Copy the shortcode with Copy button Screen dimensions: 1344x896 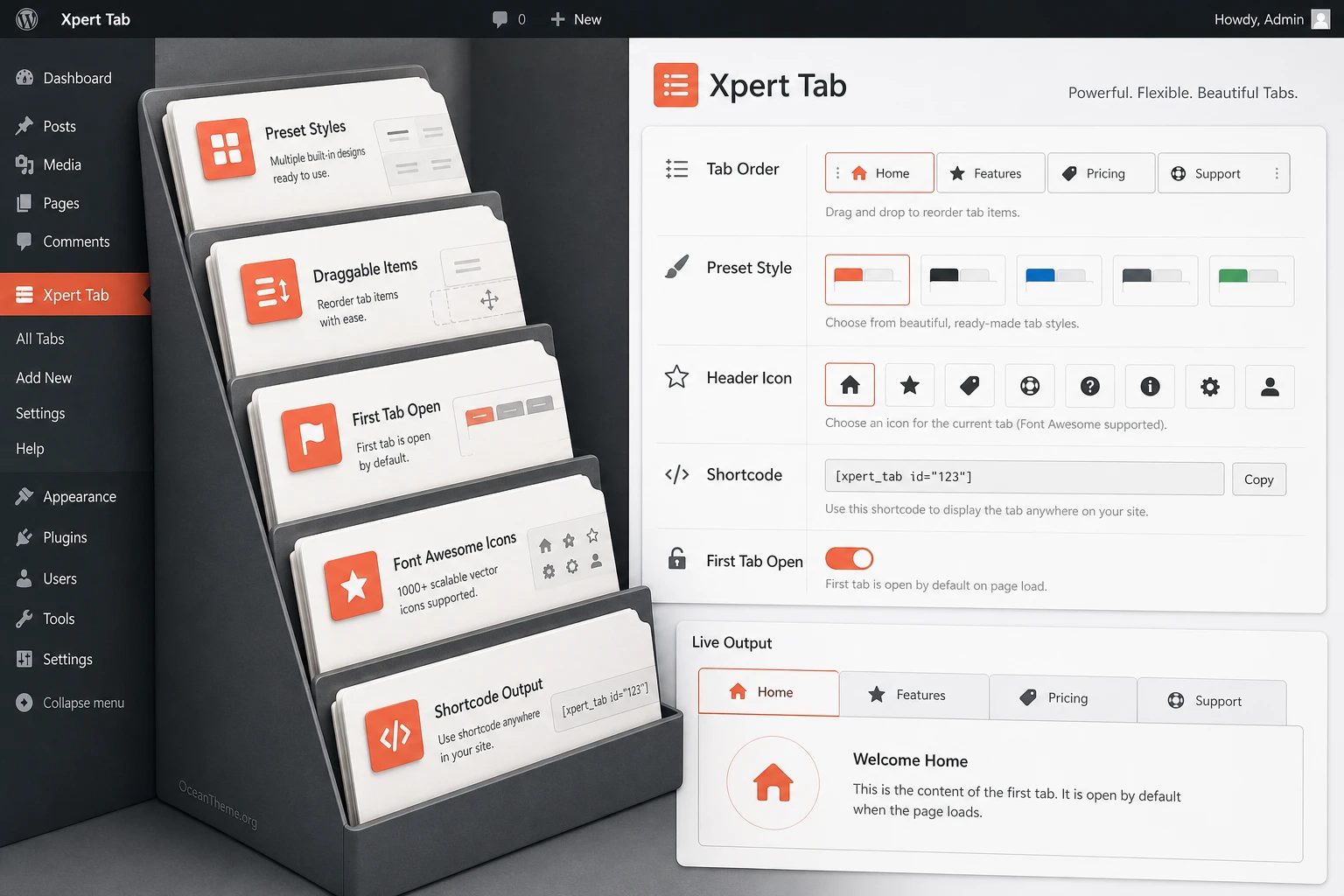pos(1259,479)
